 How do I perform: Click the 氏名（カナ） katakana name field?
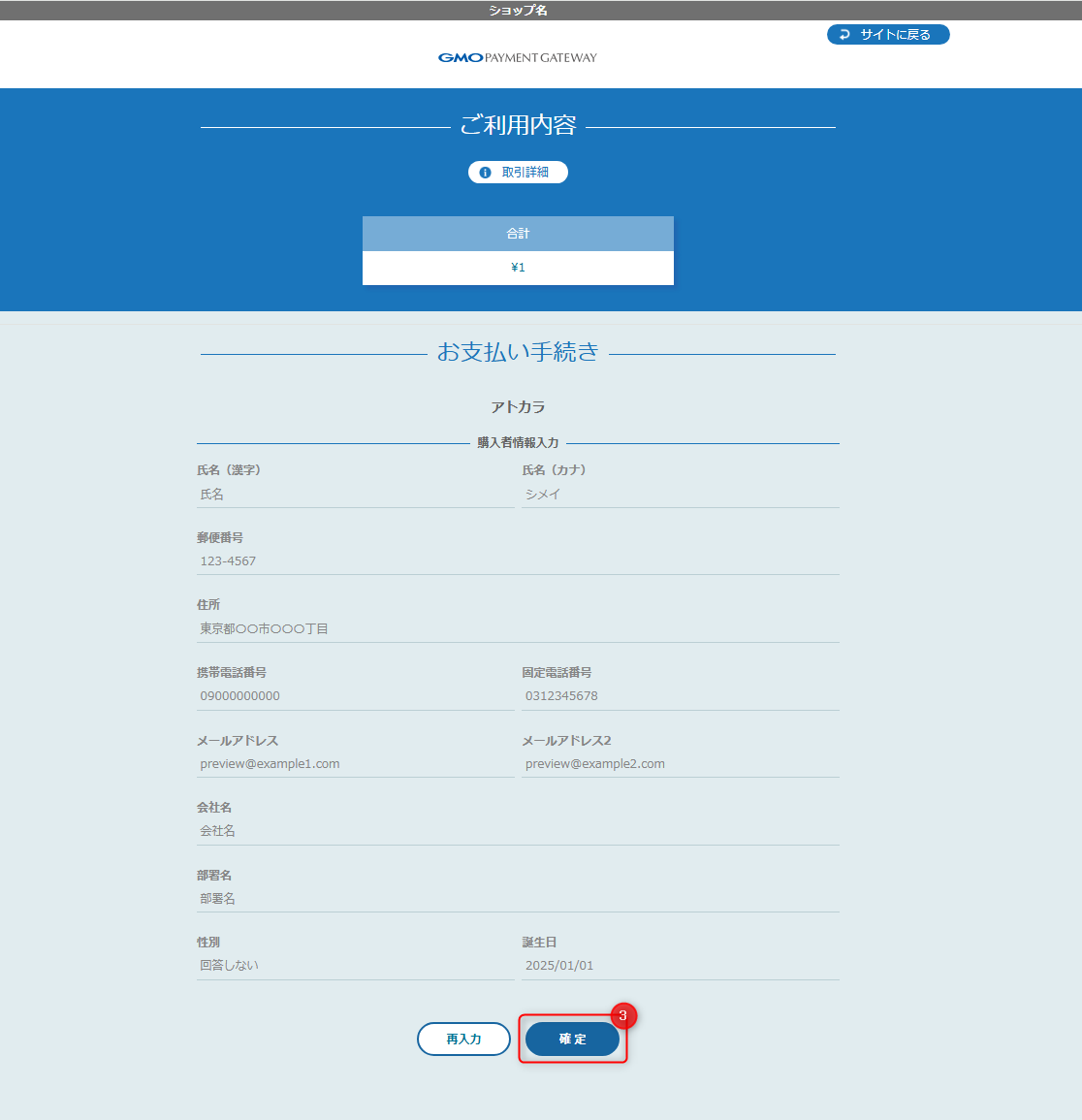tap(681, 494)
